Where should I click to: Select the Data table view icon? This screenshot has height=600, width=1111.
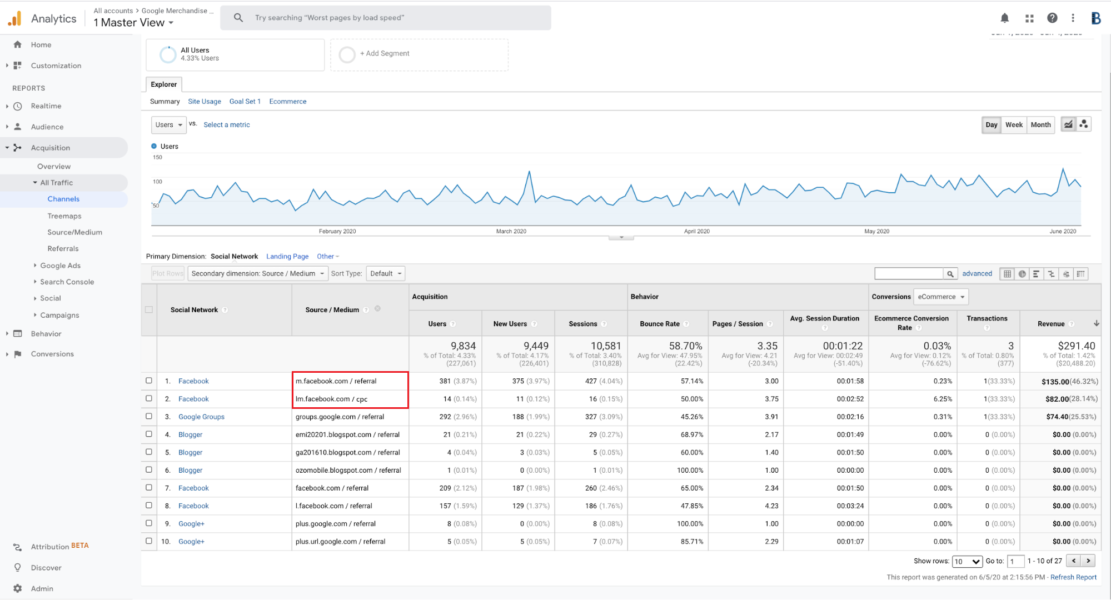(1007, 273)
